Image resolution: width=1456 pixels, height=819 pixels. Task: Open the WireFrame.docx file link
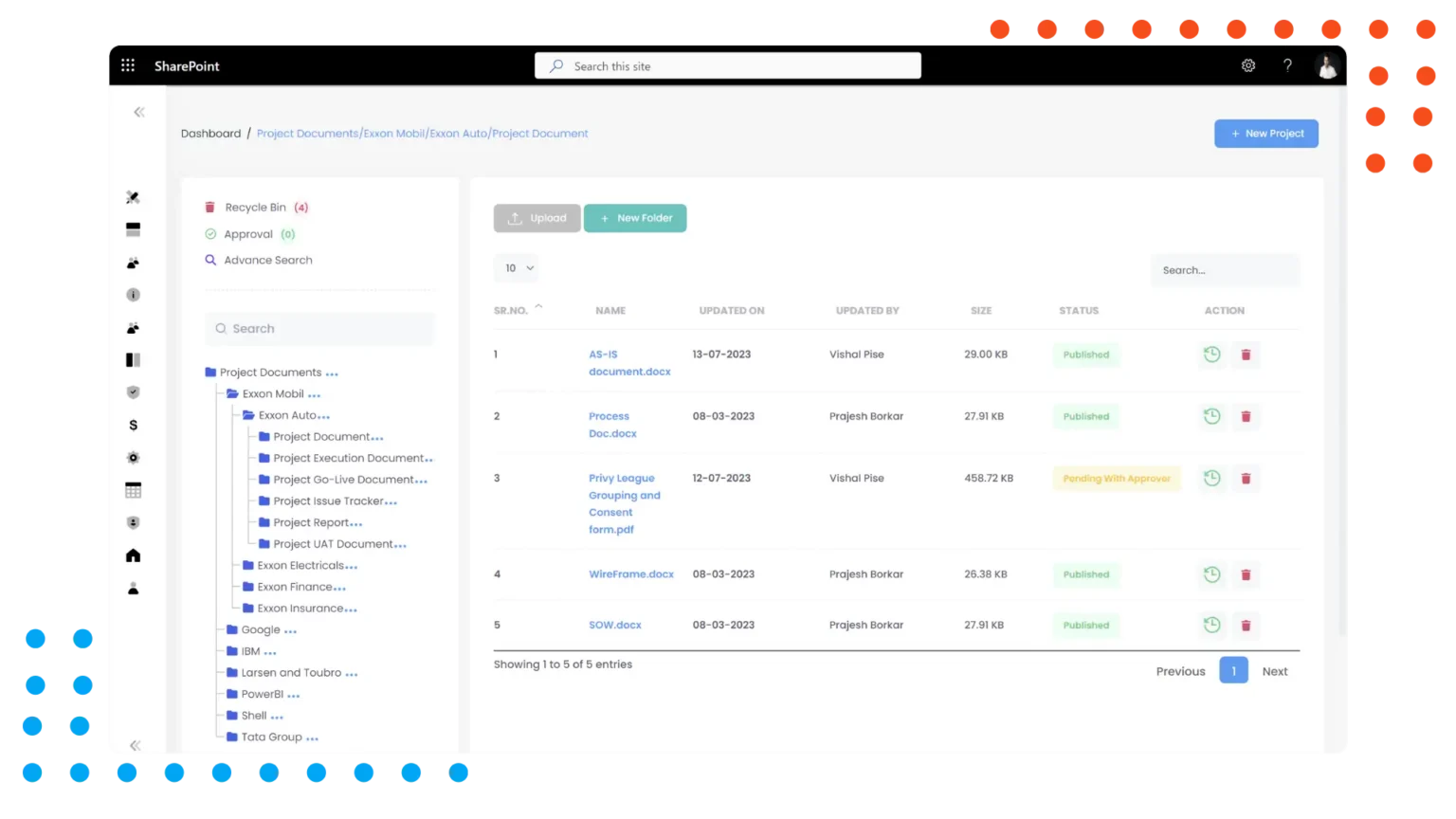point(631,574)
